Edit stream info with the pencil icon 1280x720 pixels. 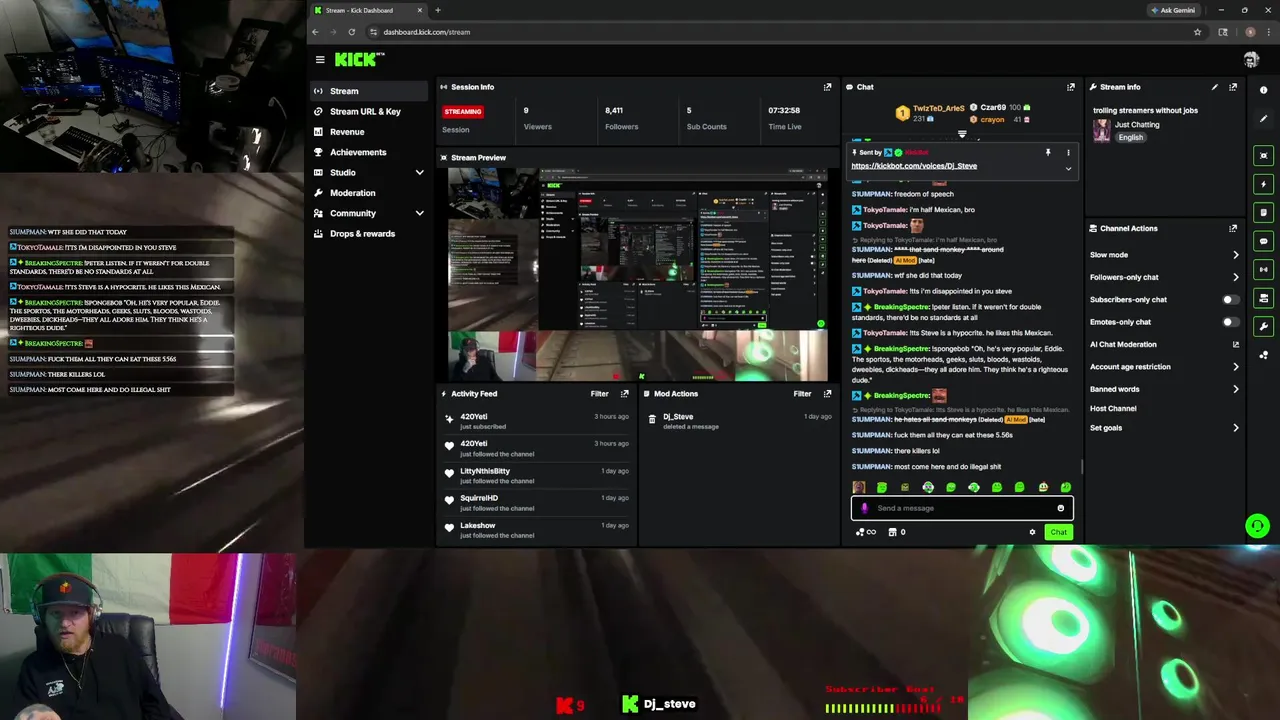pos(1215,87)
